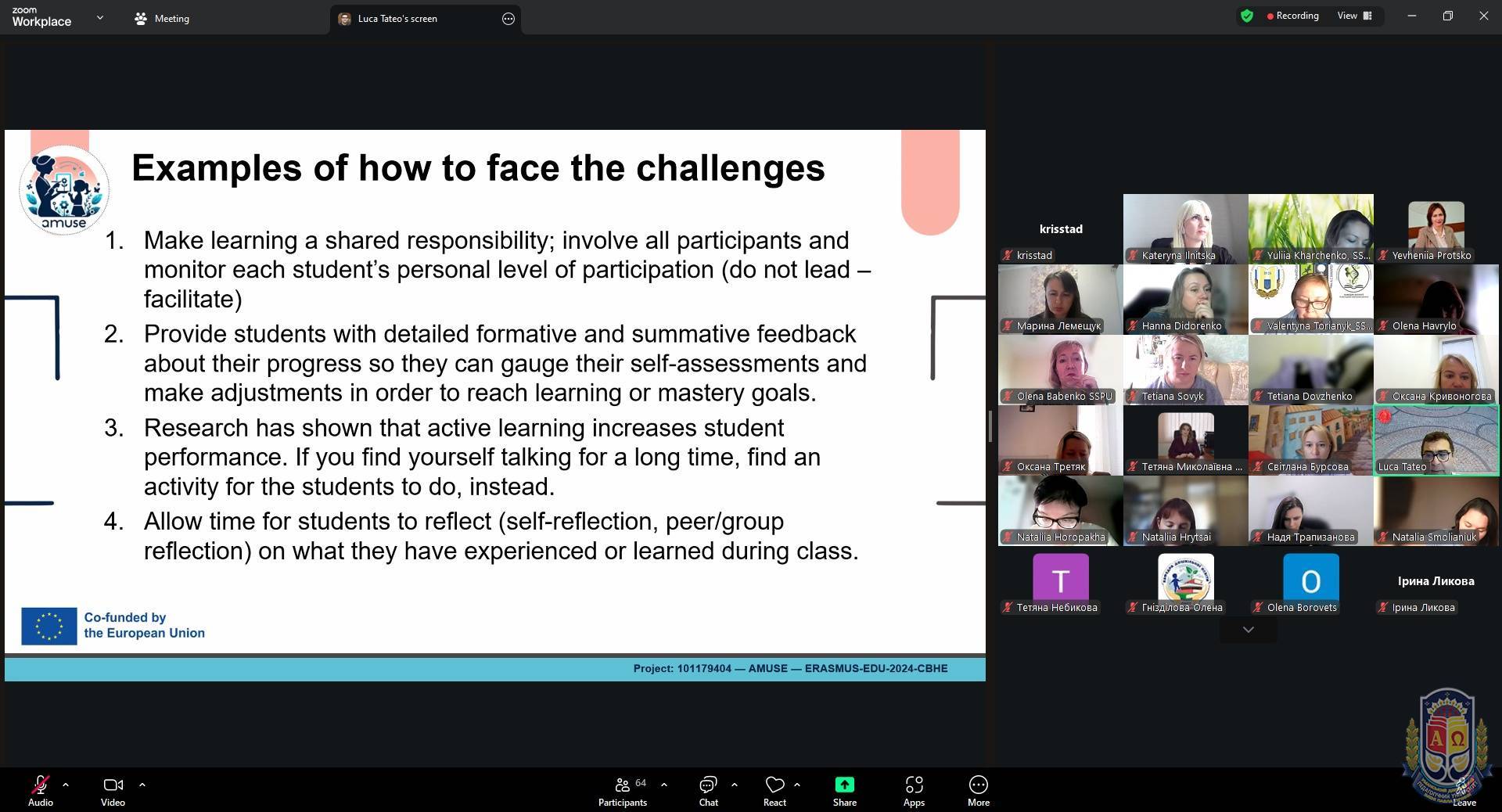Open the Apps panel
This screenshot has height=812, width=1502.
914,790
